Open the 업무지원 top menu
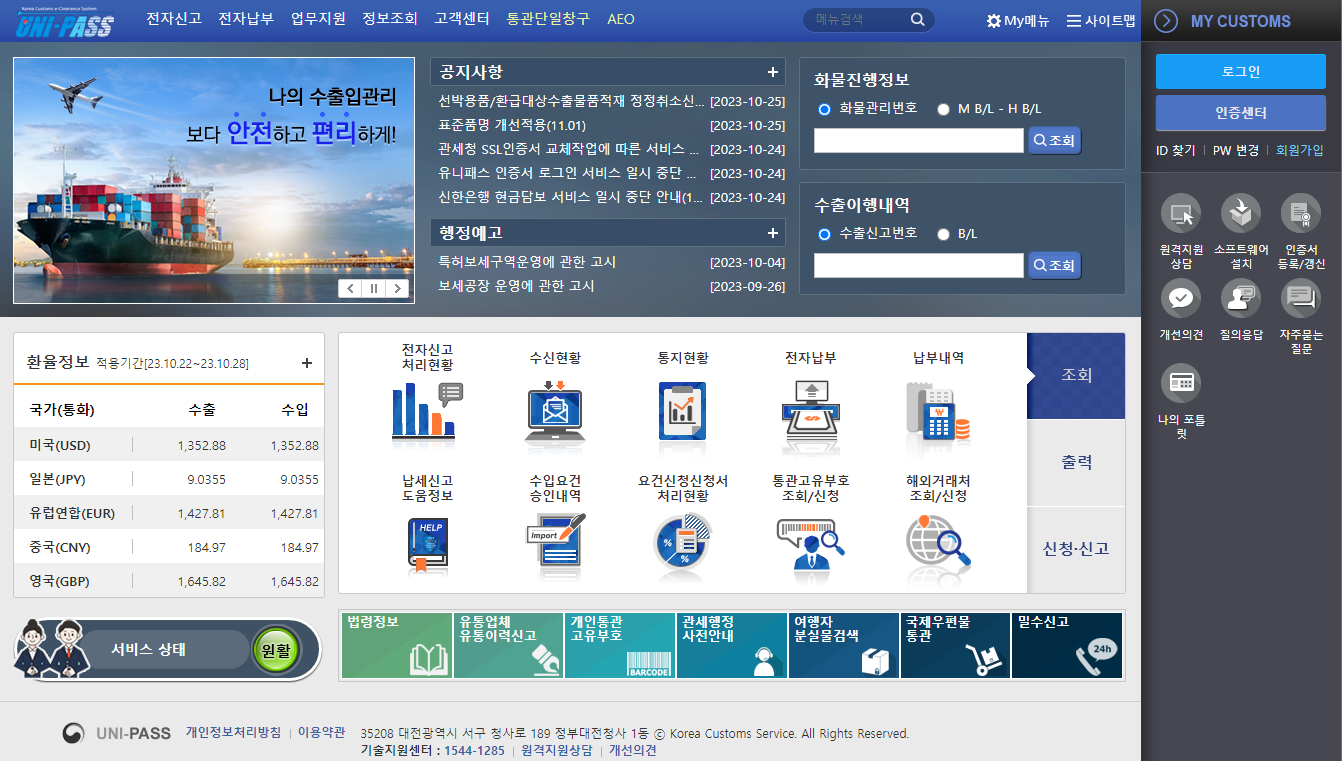Viewport: 1342px width, 761px height. tap(318, 19)
